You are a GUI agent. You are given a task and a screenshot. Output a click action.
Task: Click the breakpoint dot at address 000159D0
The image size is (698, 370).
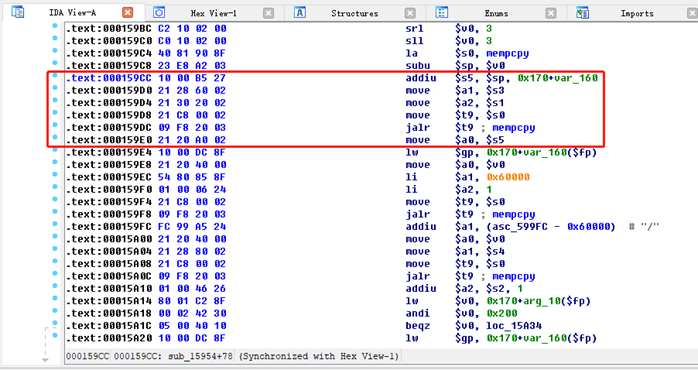click(x=55, y=88)
